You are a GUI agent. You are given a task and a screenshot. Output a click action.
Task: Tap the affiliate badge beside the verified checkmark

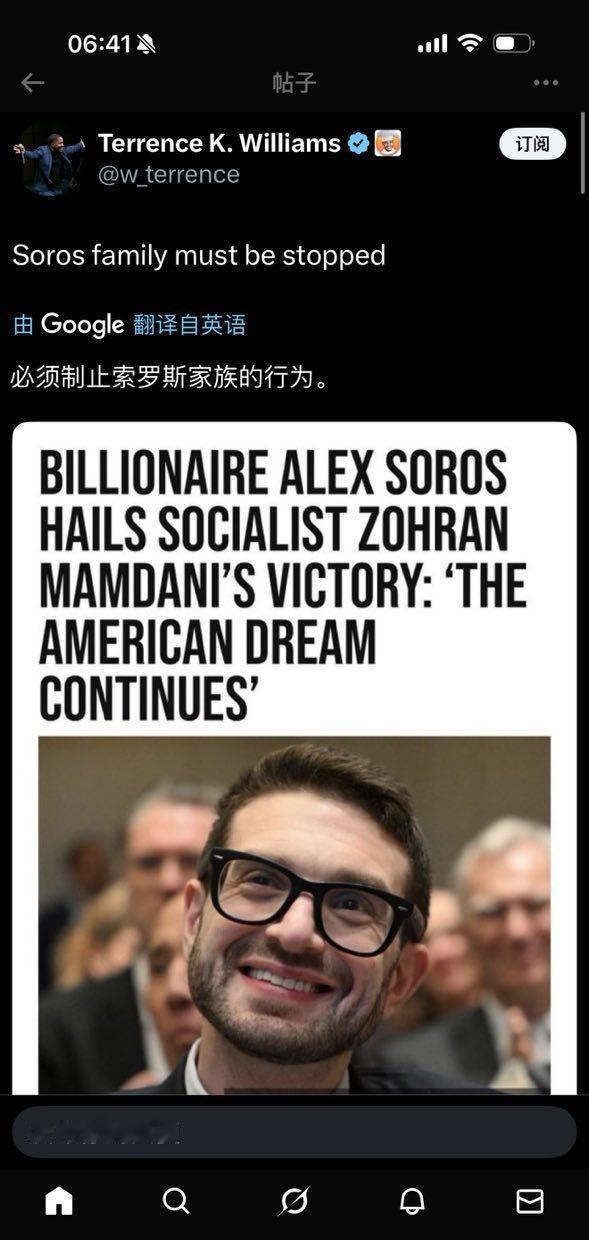pos(388,144)
